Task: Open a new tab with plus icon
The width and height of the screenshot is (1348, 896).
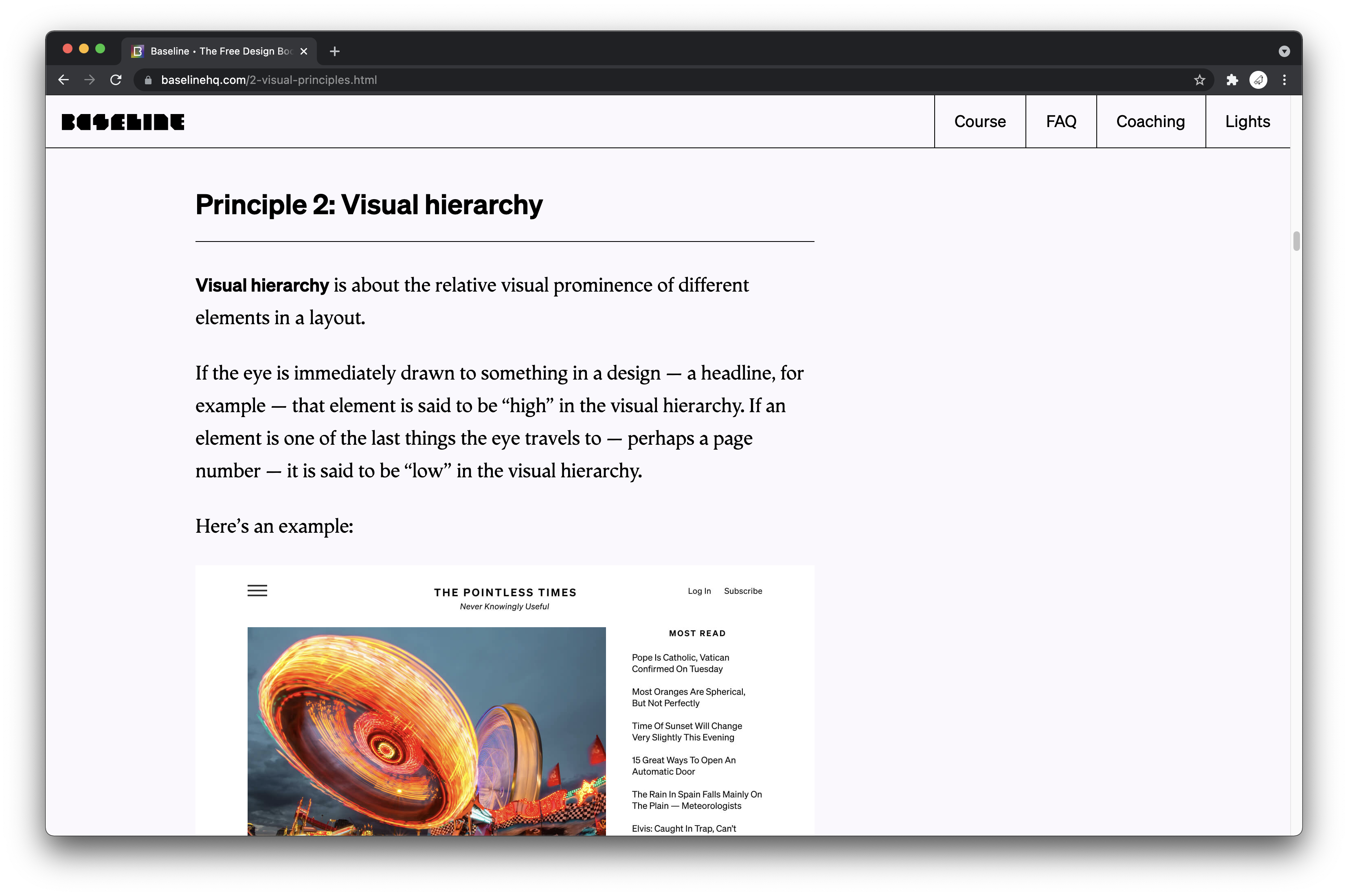Action: (335, 51)
